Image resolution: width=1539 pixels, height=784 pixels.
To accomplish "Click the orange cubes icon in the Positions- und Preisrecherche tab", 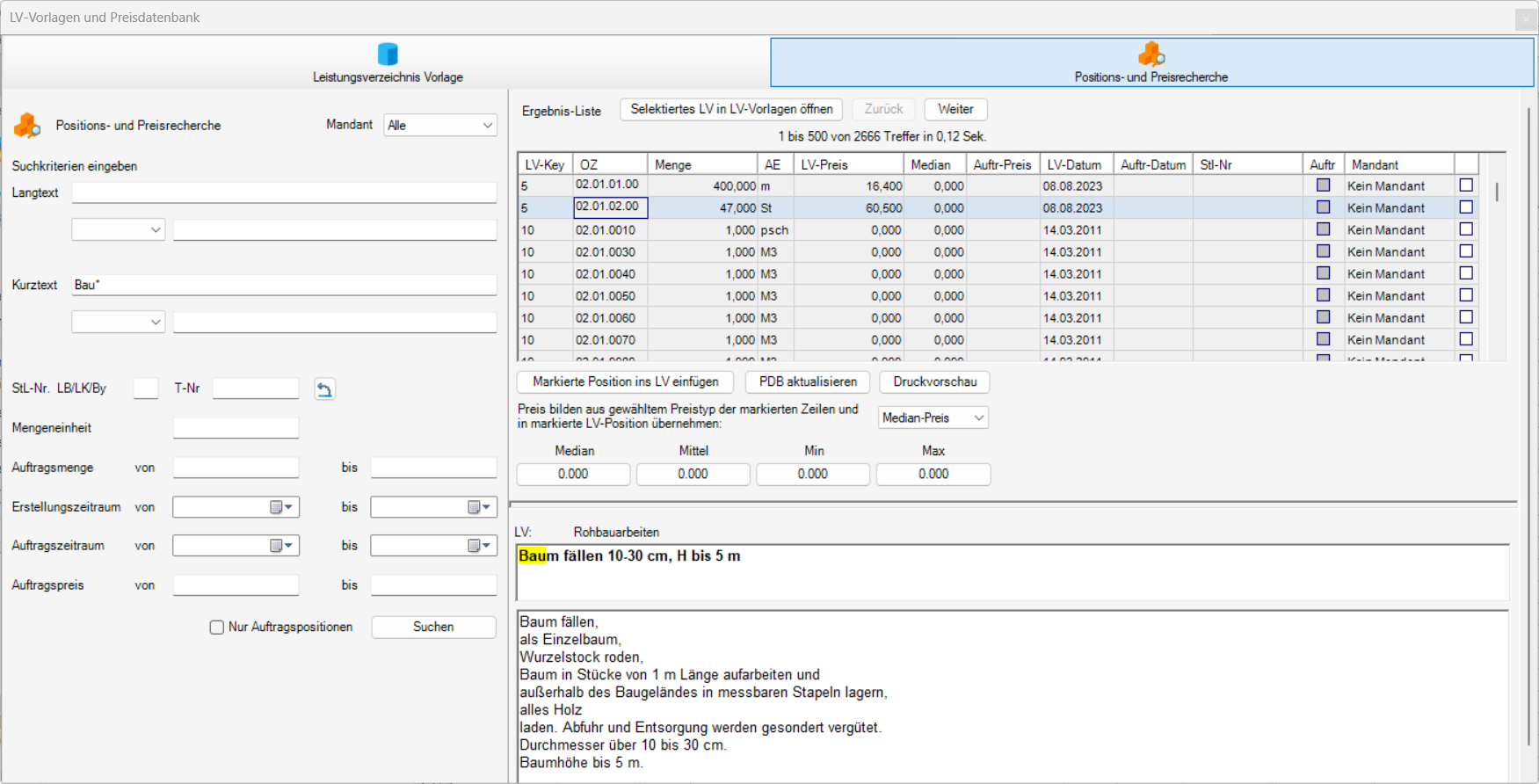I will pos(1151,54).
